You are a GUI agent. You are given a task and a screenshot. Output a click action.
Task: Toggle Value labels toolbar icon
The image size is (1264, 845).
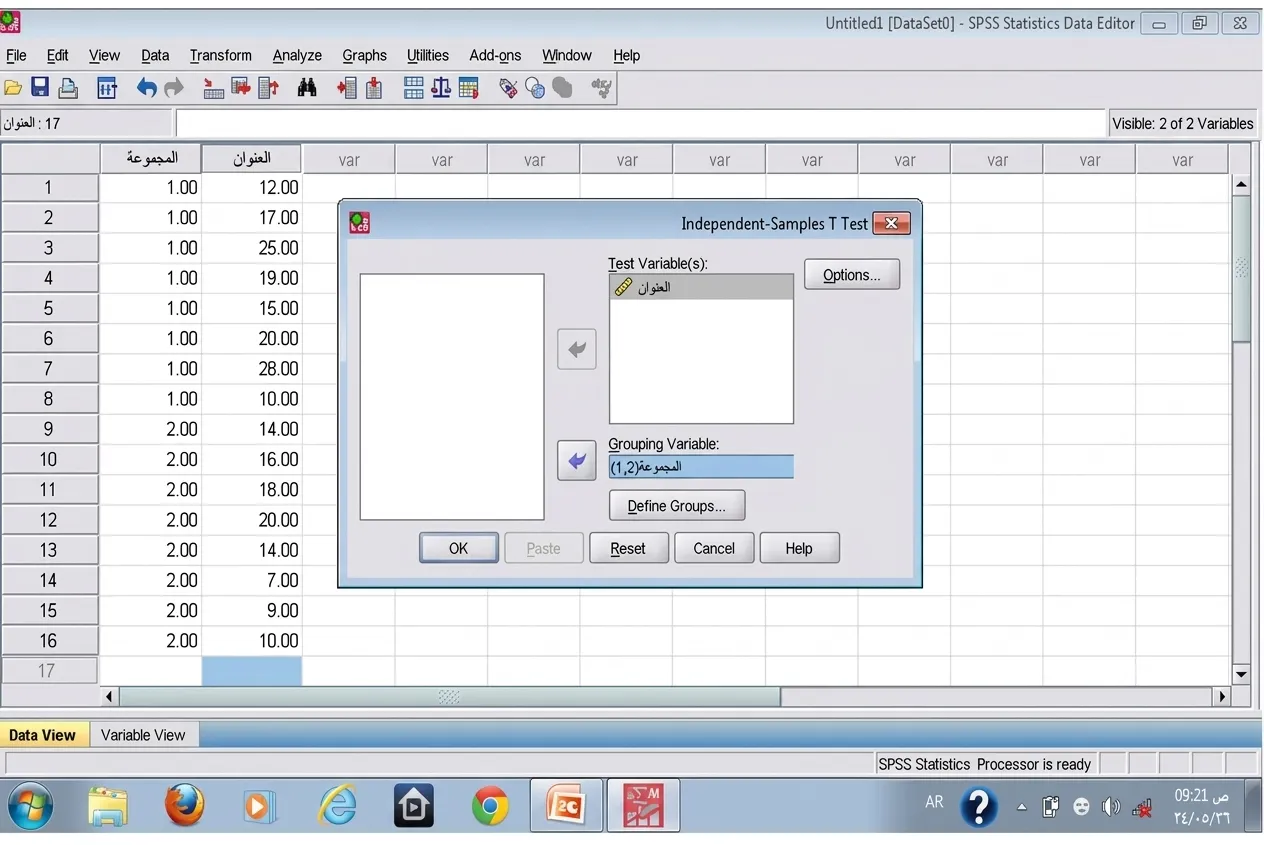[x=508, y=88]
